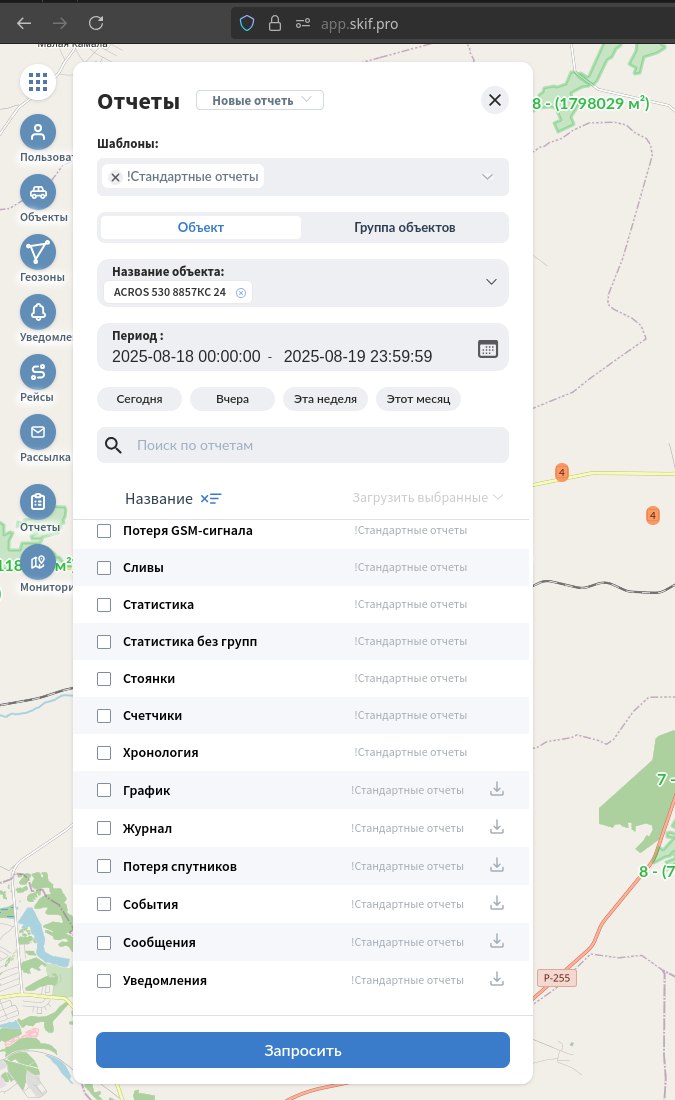Image resolution: width=675 pixels, height=1100 pixels.
Task: Check the Уведомления report checkbox
Action: [x=104, y=981]
